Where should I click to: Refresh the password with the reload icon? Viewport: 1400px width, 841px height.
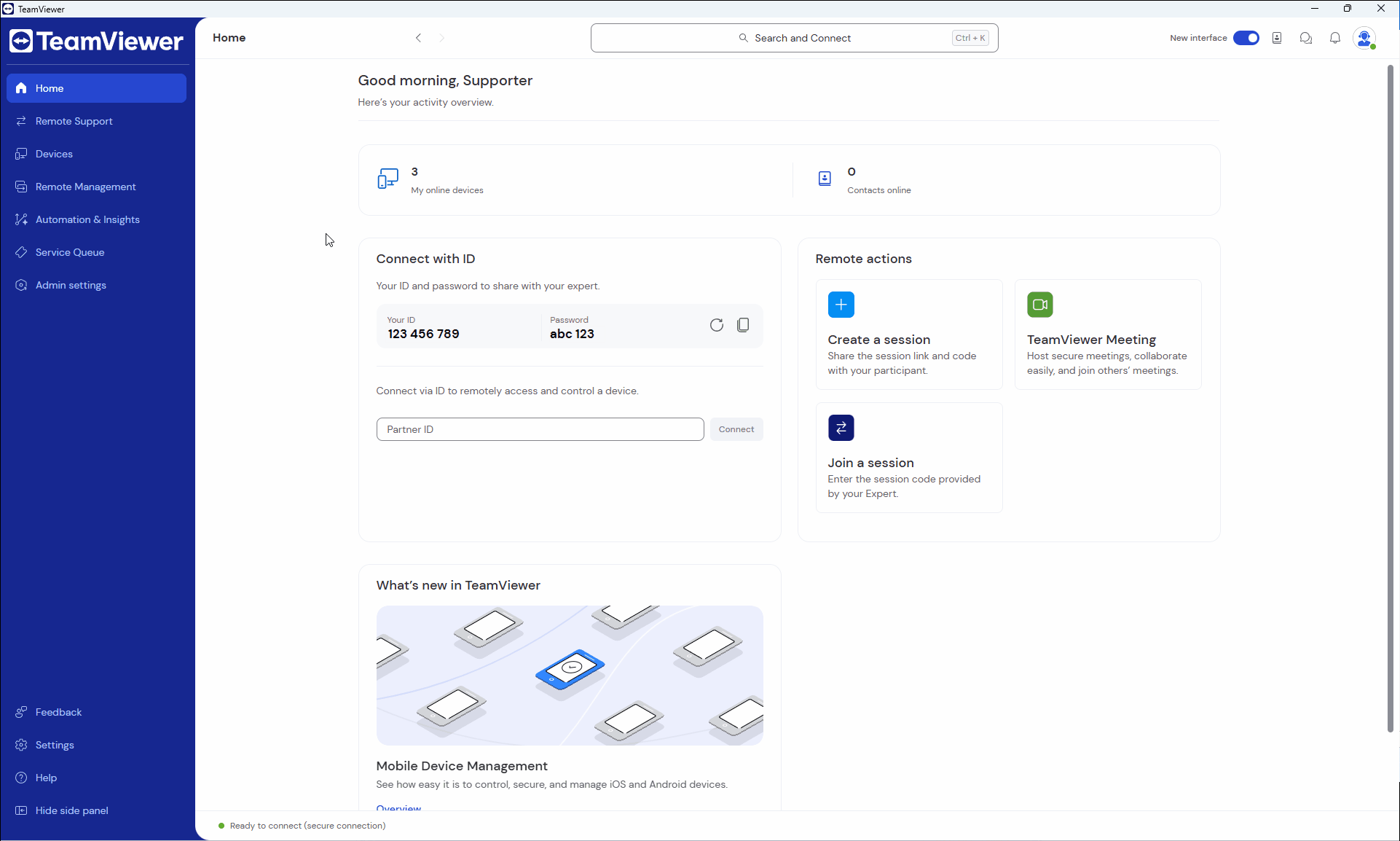click(717, 325)
